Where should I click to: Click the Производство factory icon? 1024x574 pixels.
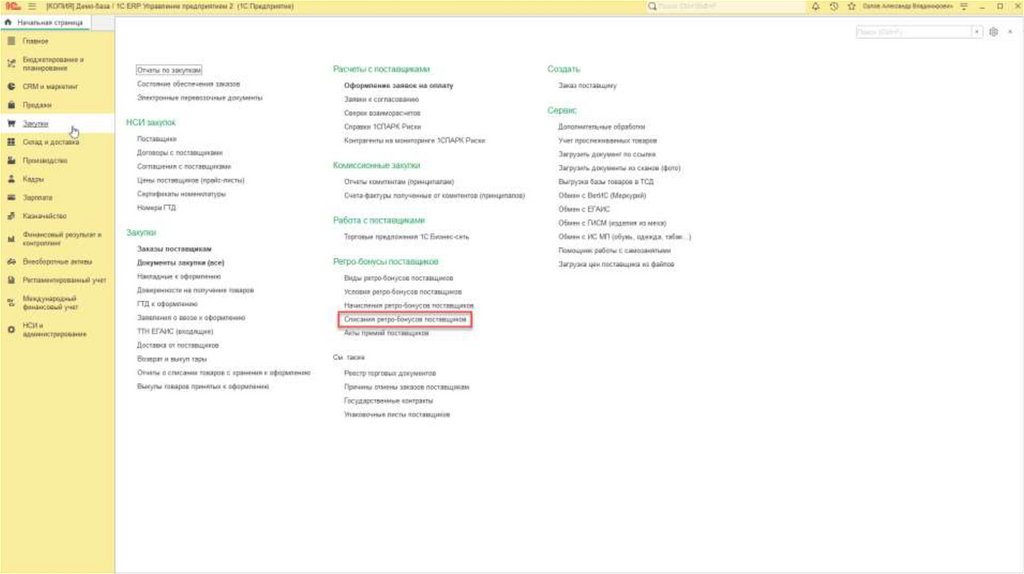click(x=11, y=160)
